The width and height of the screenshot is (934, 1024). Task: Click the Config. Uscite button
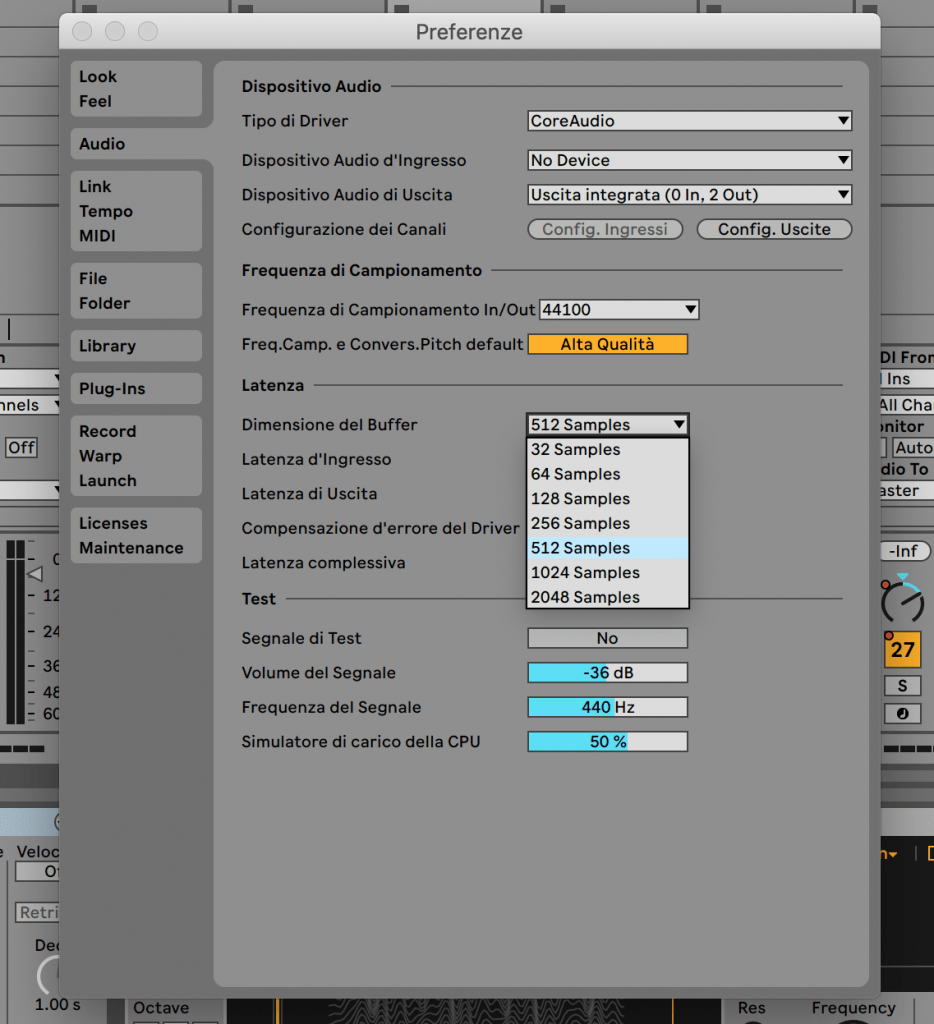[774, 229]
